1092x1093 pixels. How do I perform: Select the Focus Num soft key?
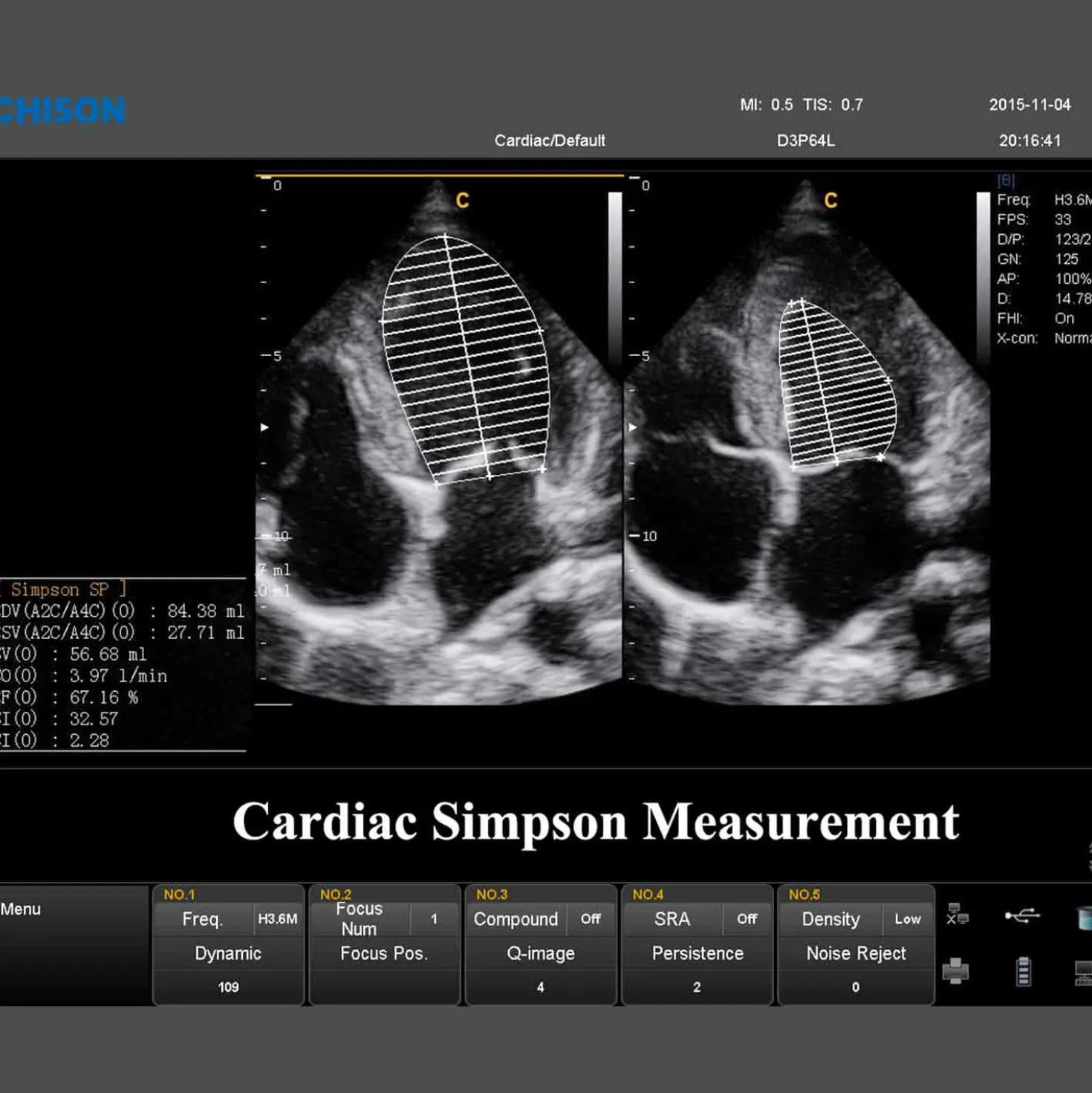[359, 919]
